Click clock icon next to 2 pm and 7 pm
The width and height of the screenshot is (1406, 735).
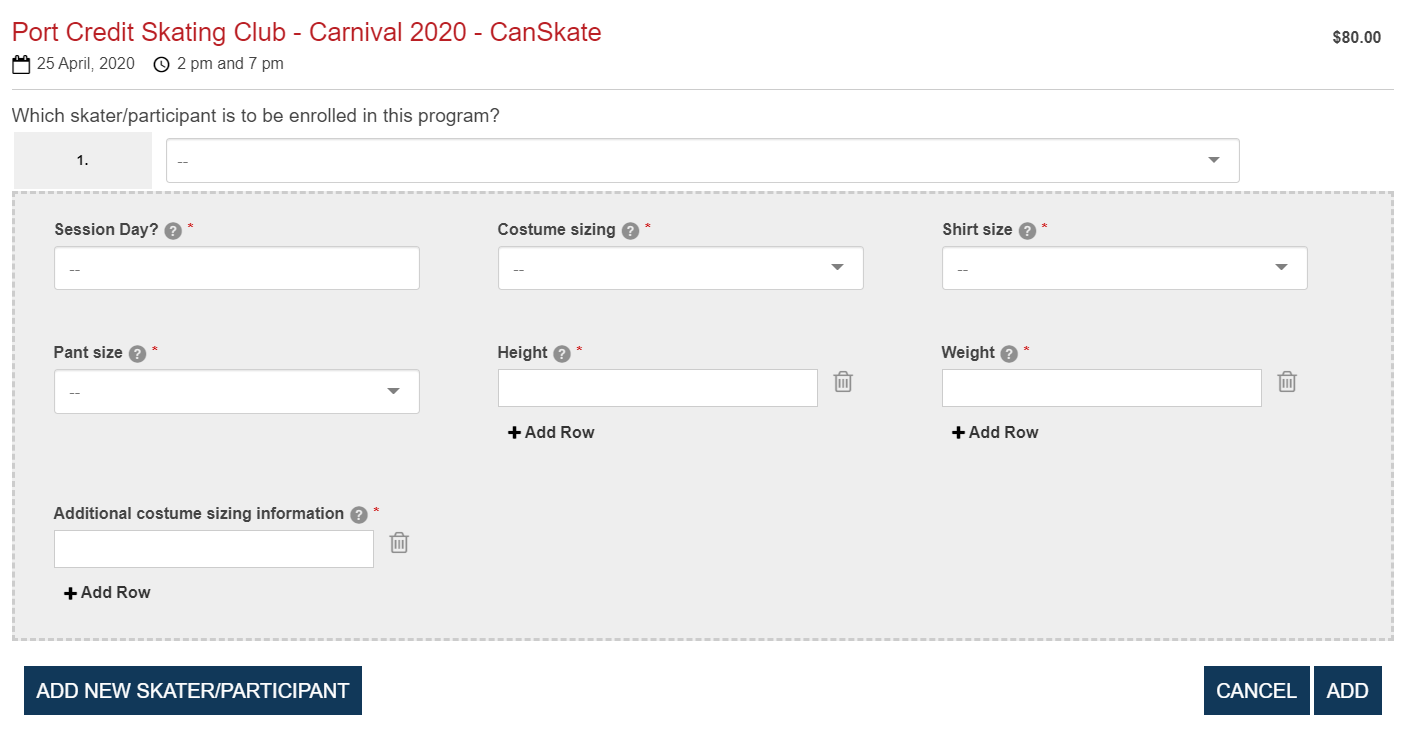point(161,65)
